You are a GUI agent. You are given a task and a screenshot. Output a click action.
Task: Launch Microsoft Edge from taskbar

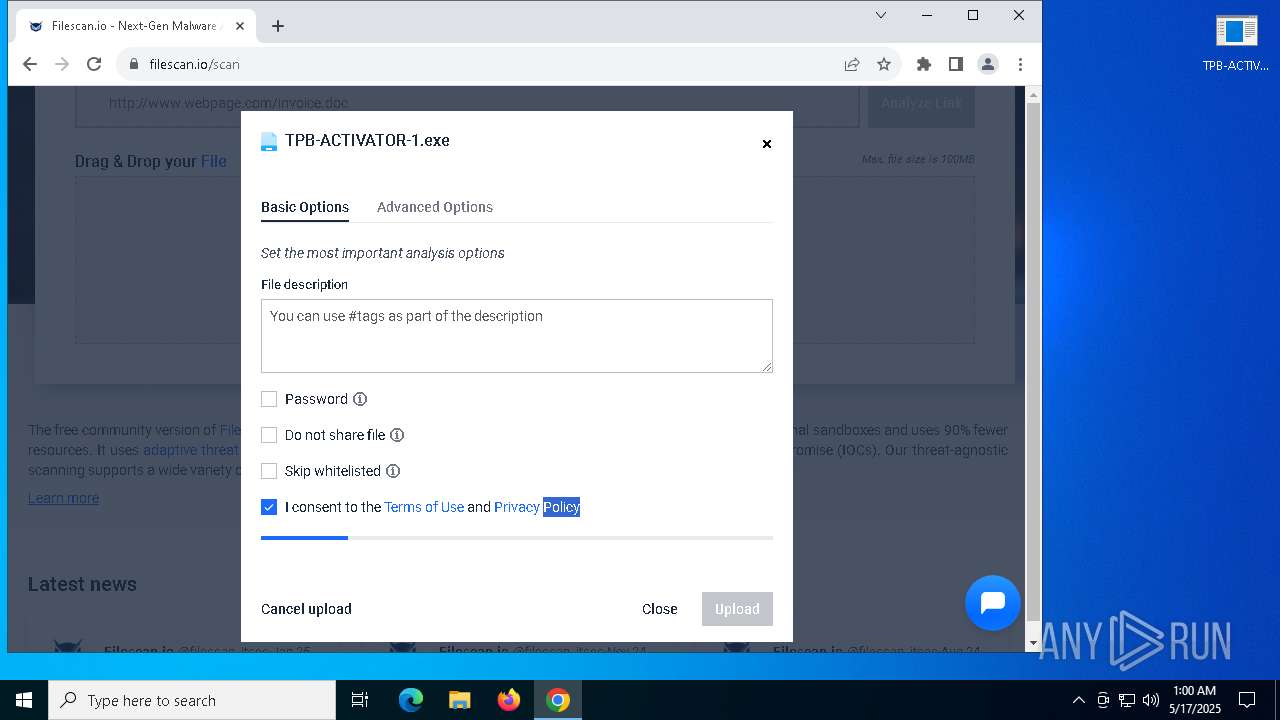tap(411, 700)
